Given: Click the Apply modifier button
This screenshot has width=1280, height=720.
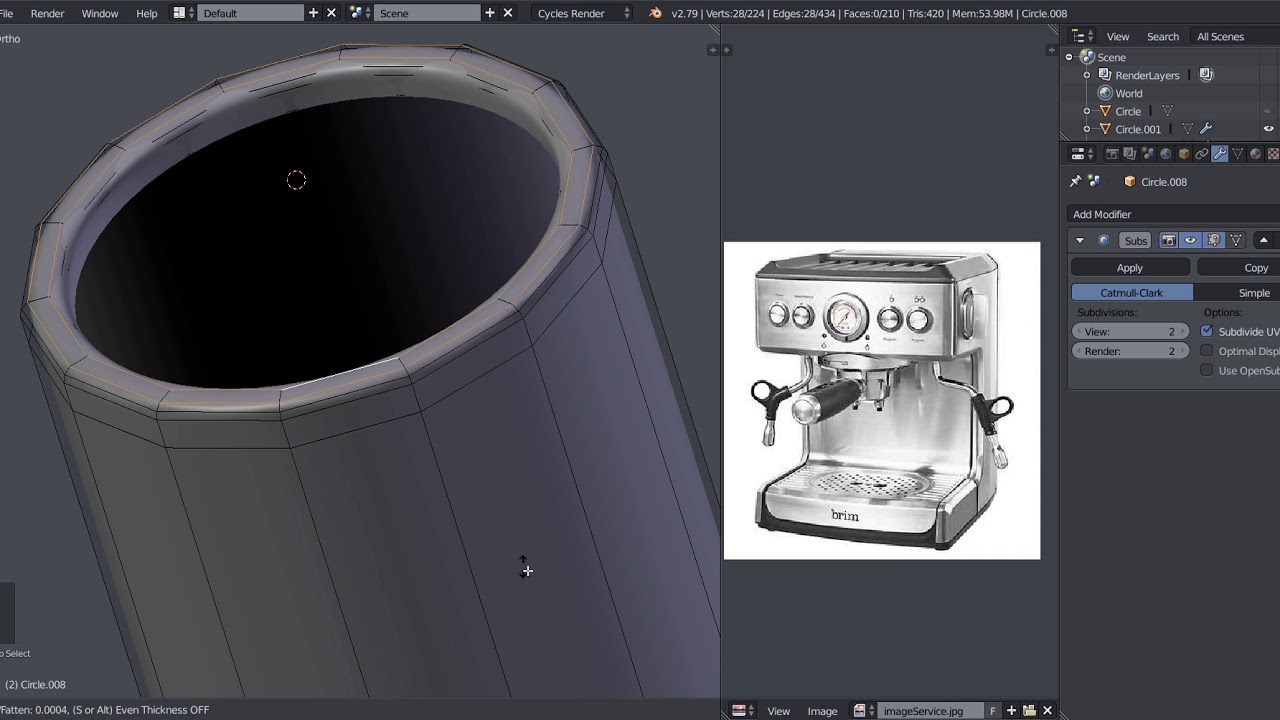Looking at the screenshot, I should click(1130, 268).
